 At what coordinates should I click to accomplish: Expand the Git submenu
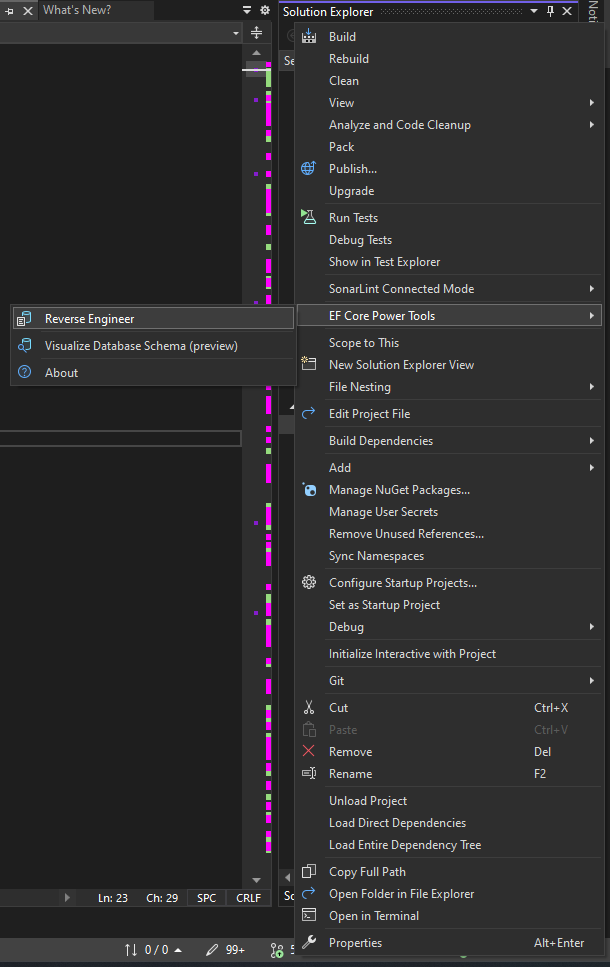coord(592,681)
